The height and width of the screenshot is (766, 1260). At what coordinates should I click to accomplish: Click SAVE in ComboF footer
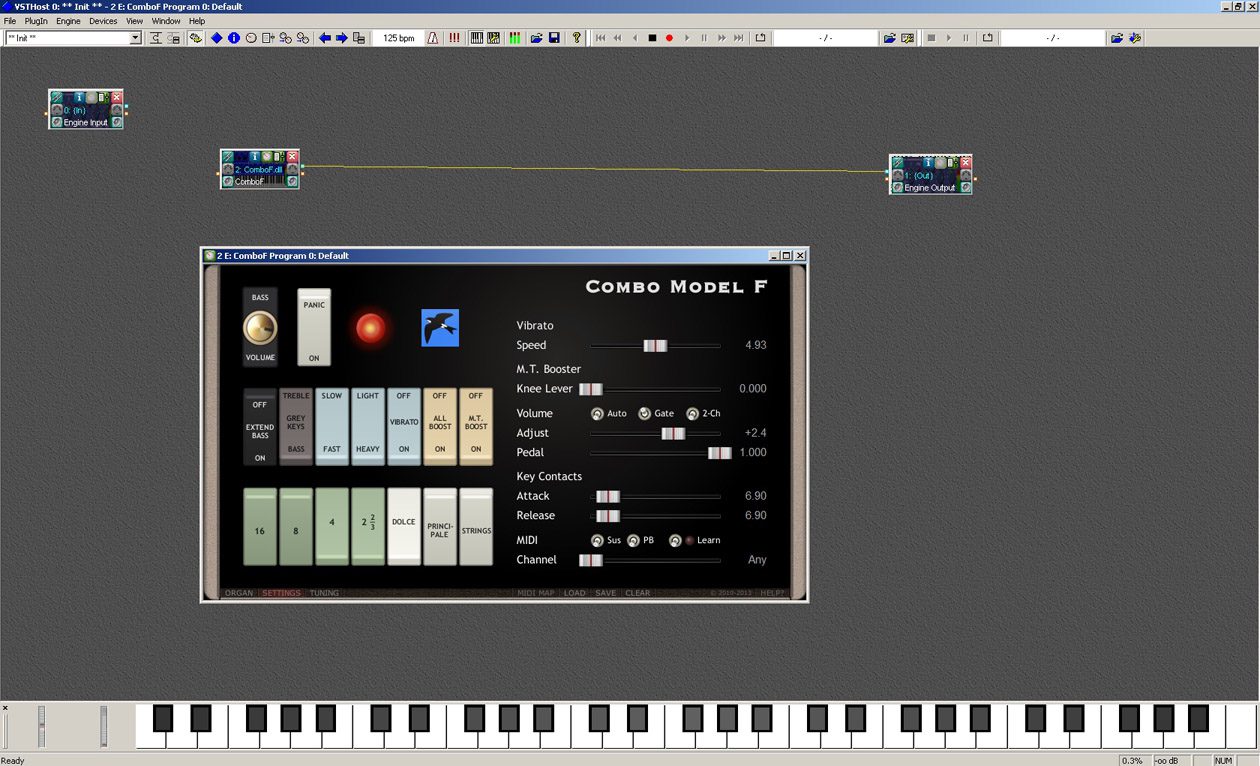606,593
